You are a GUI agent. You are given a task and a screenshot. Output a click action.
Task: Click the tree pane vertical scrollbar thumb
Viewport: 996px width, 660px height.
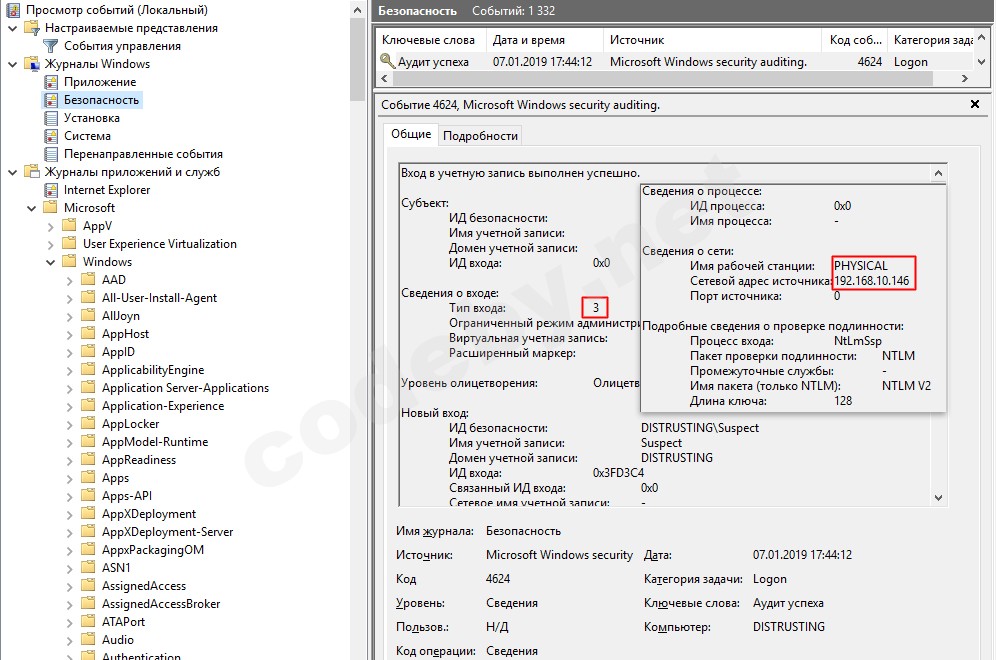(x=358, y=59)
